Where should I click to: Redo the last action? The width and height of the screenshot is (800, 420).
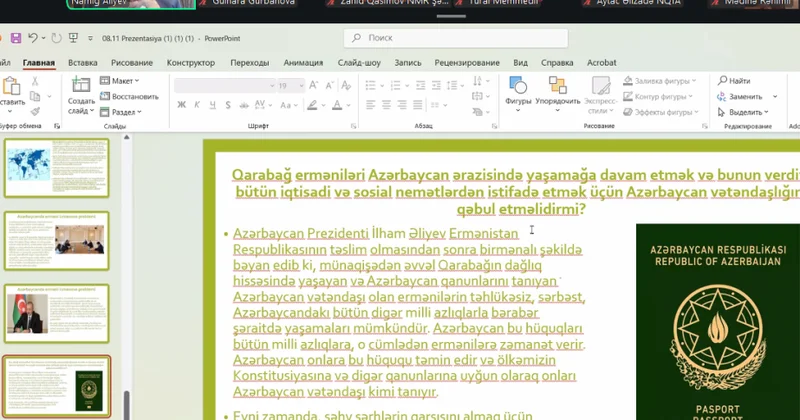(x=57, y=38)
